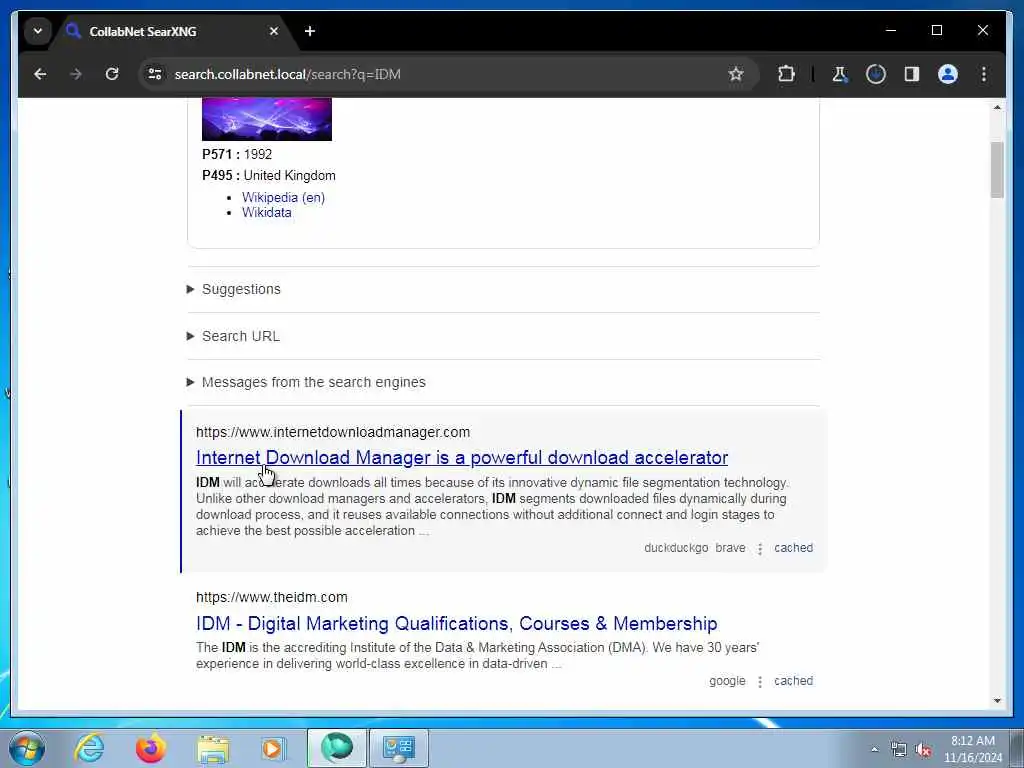Open more options dots for theidm.com result

(760, 682)
